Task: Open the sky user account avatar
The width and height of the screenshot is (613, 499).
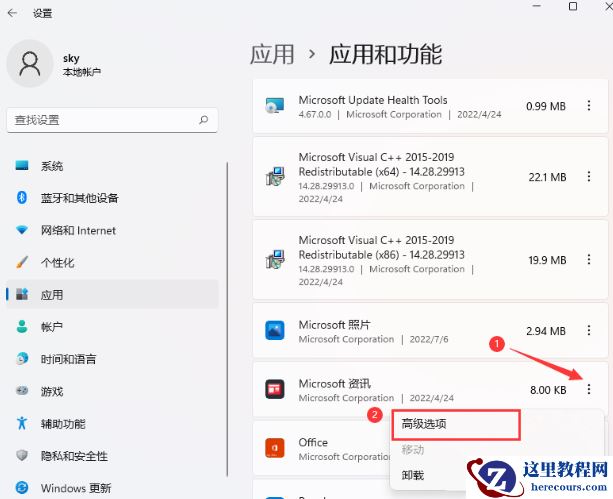Action: pos(30,63)
